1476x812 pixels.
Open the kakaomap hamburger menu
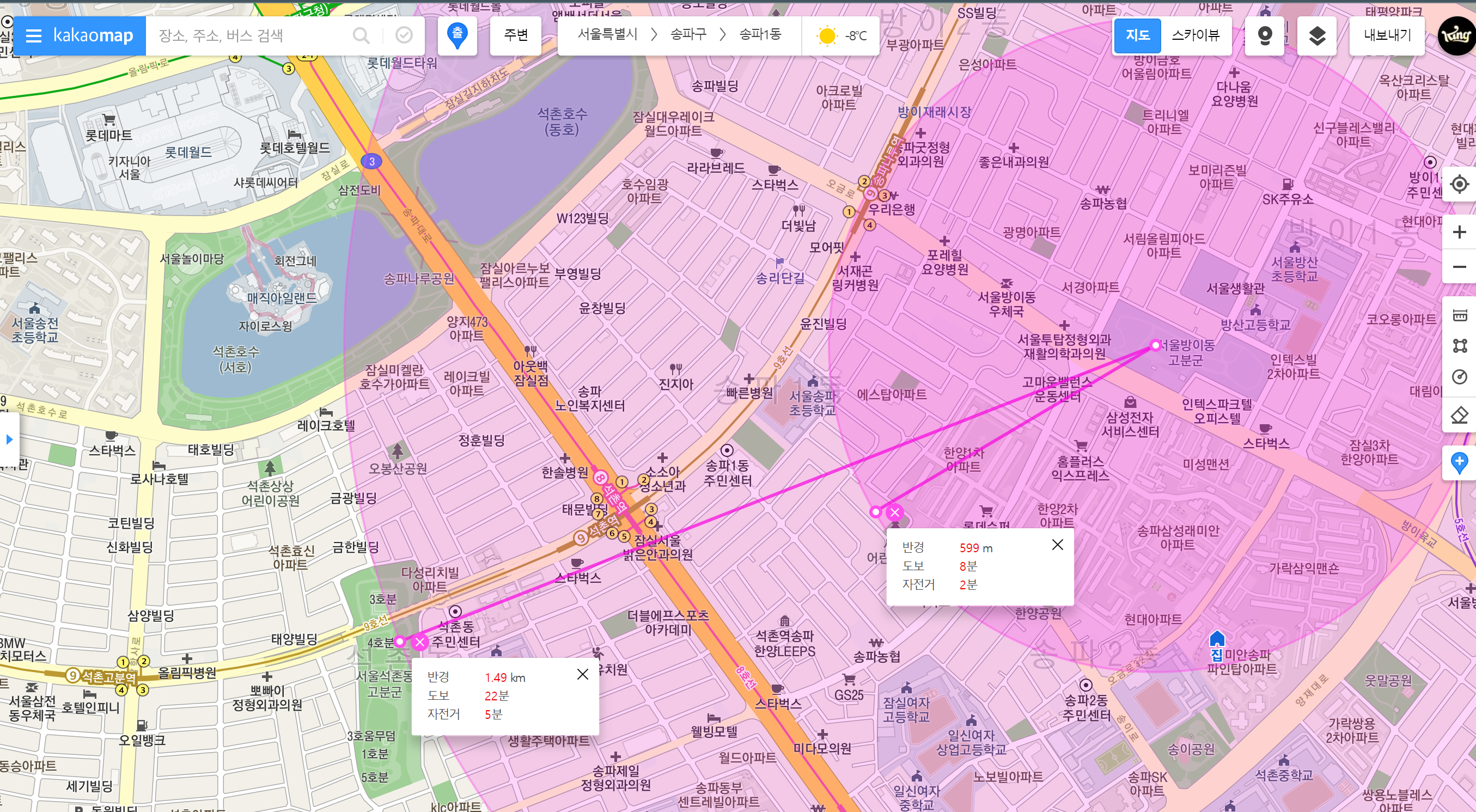[34, 35]
